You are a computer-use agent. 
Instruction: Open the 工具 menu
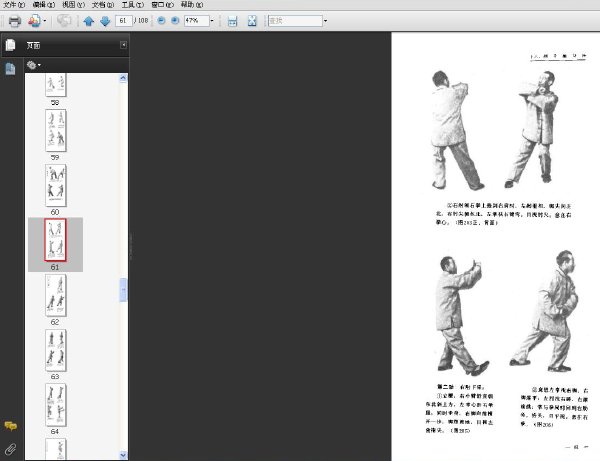pos(132,5)
